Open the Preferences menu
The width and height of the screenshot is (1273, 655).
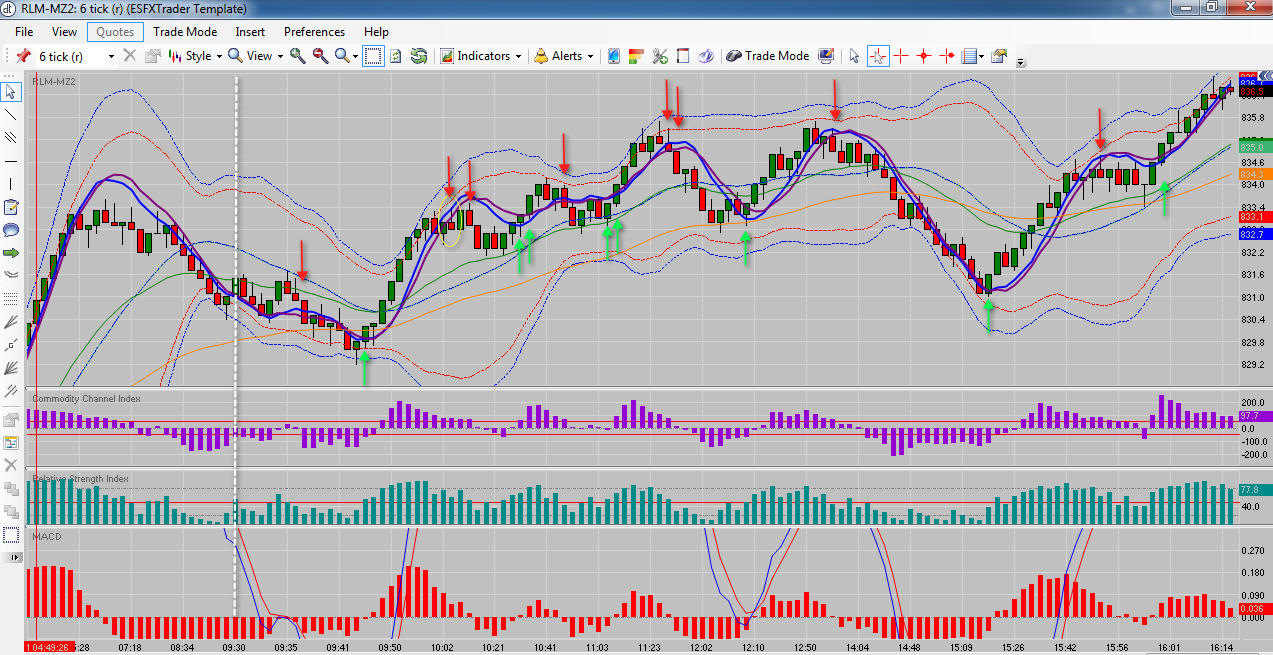(314, 32)
